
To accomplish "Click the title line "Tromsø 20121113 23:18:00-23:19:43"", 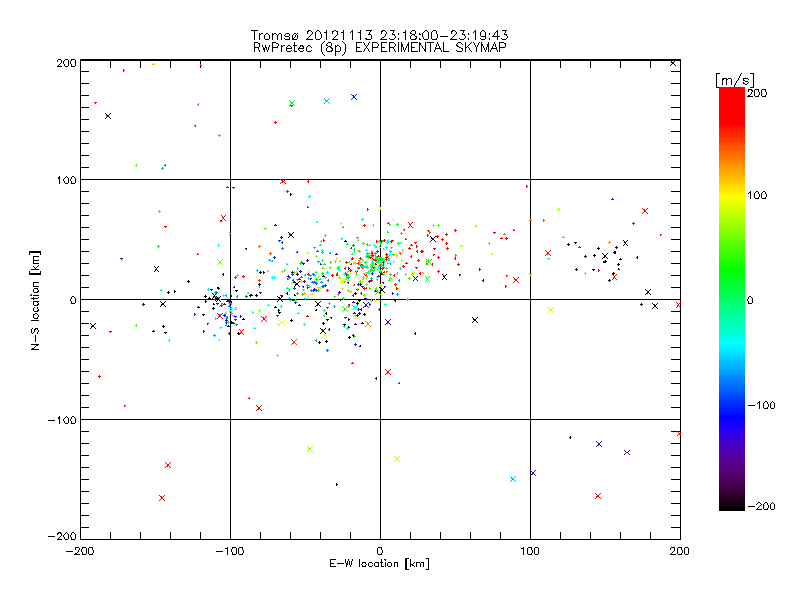I will coord(379,35).
